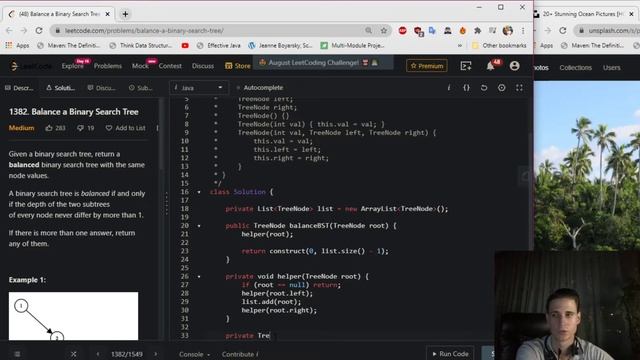The image size is (640, 360).
Task: Open editor info icon
Action: pyautogui.click(x=449, y=88)
